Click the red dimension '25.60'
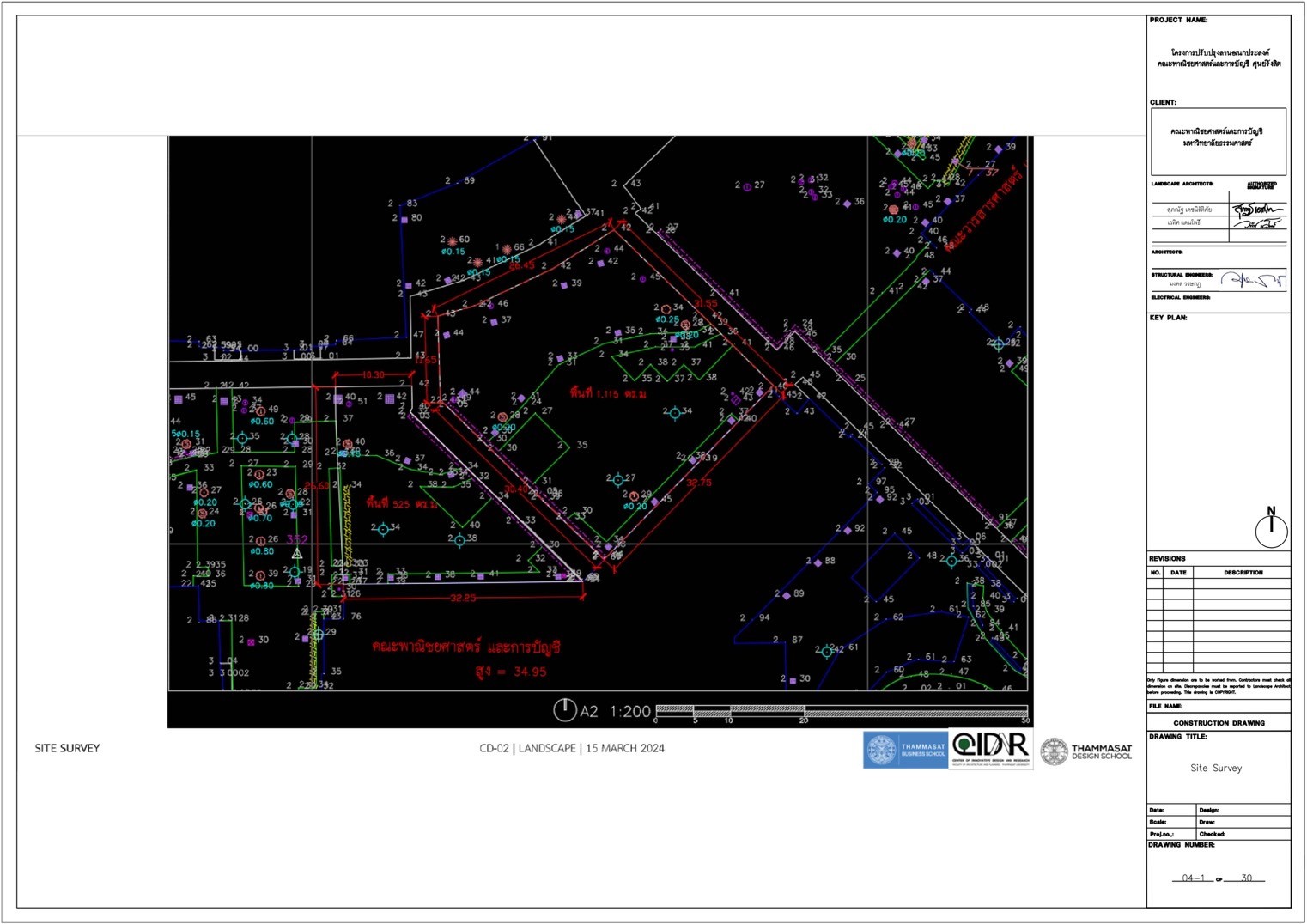Viewport: 1307px width, 924px height. coord(316,486)
